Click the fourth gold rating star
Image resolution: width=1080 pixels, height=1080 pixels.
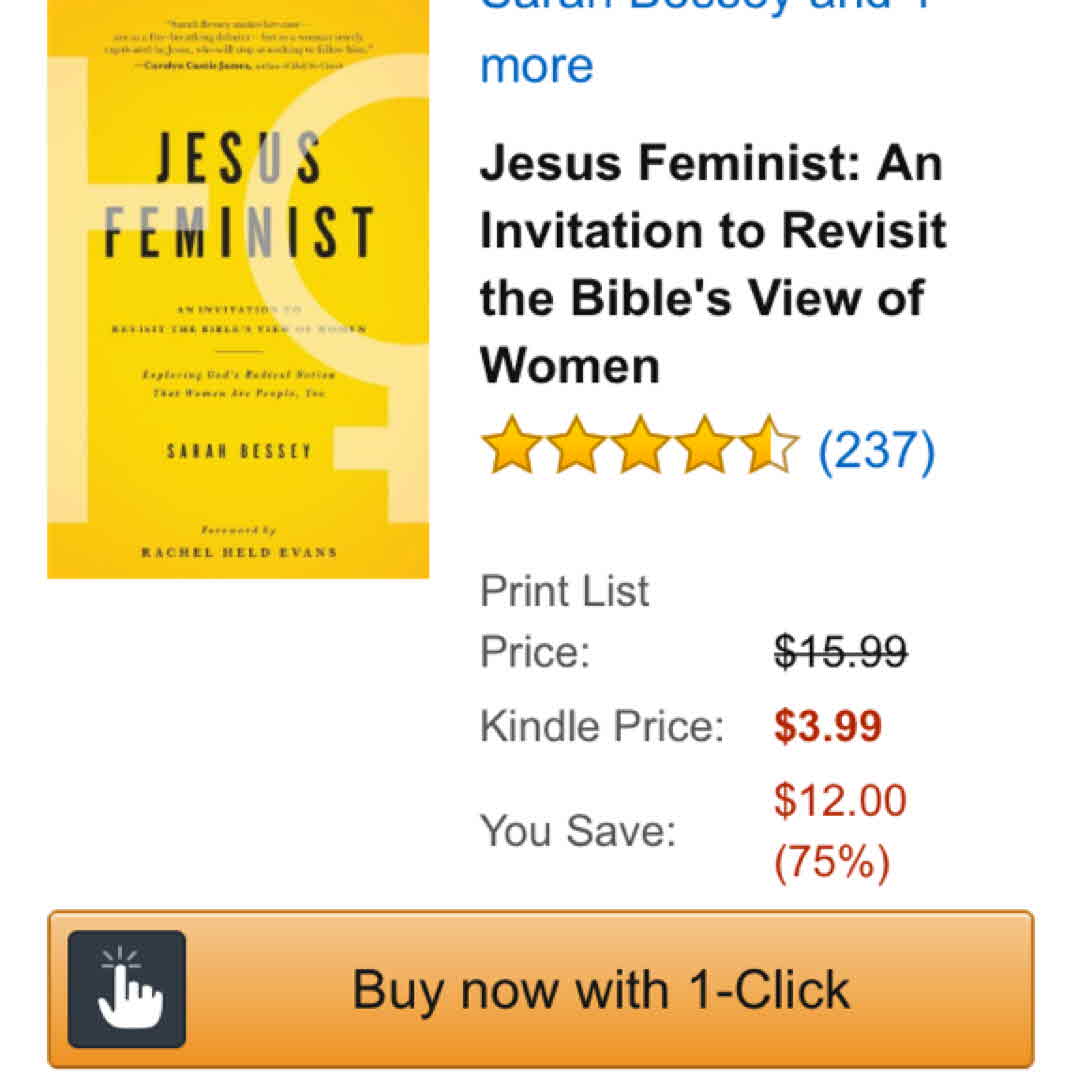coord(707,446)
